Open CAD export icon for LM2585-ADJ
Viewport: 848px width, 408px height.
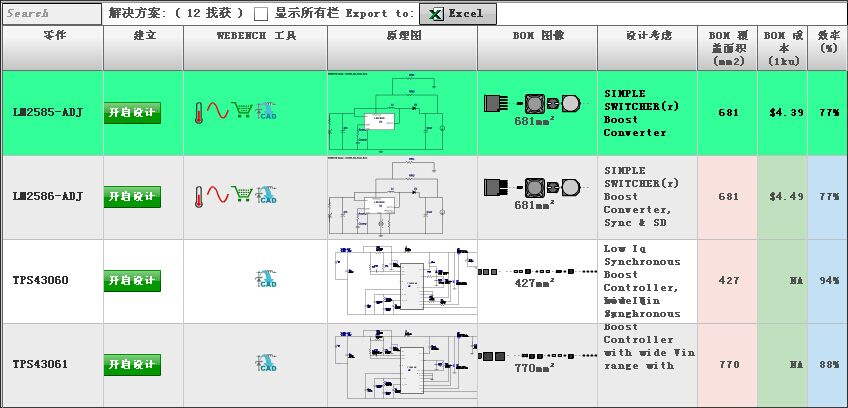[266, 111]
